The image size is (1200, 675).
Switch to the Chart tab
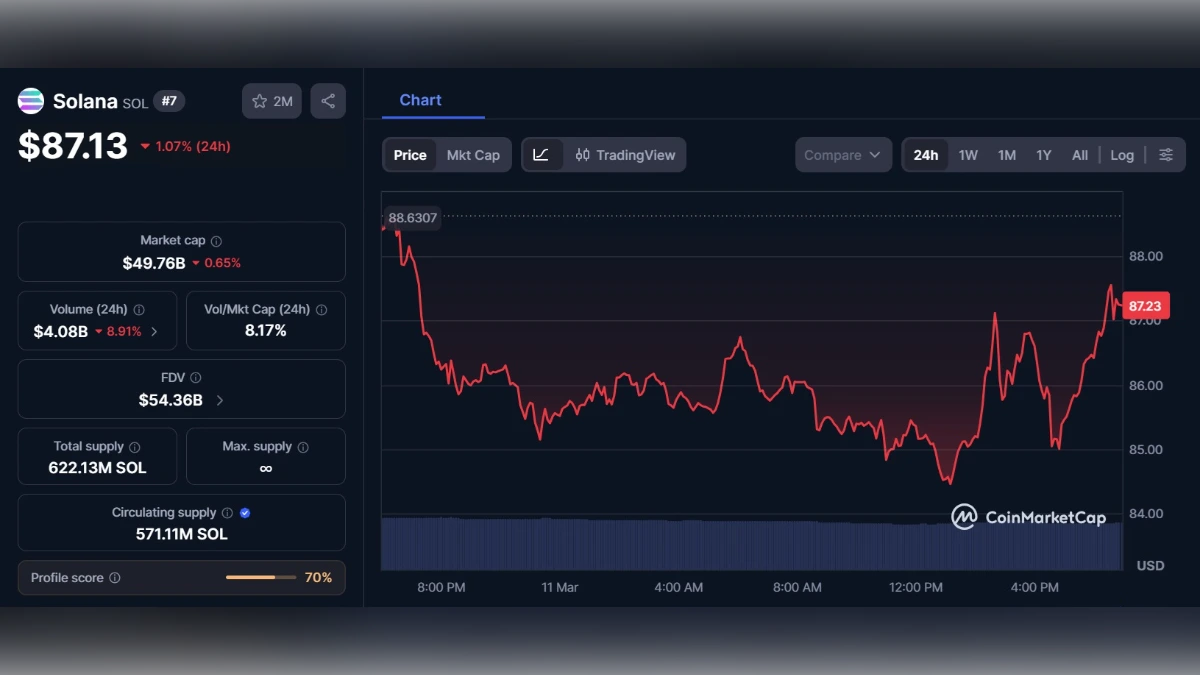[420, 100]
